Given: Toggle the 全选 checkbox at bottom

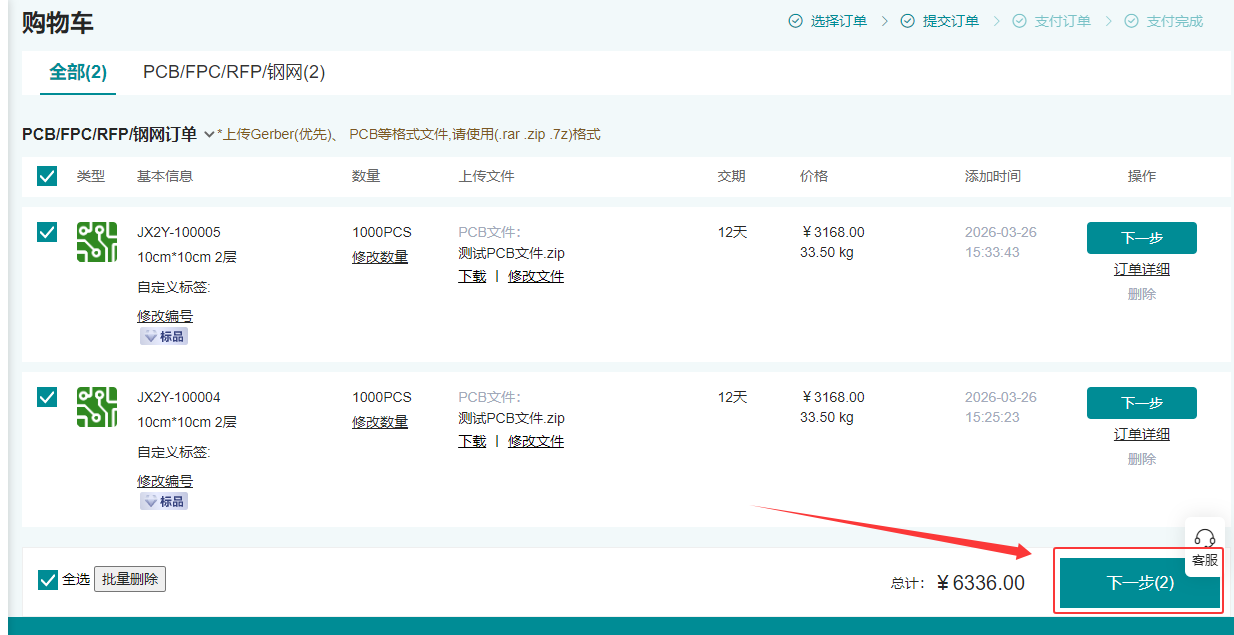Looking at the screenshot, I should tap(48, 580).
